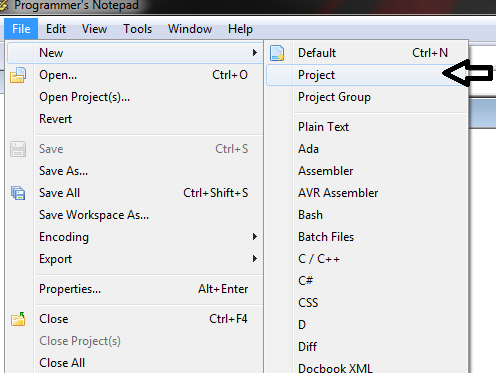Expand the New submenu arrow

255,53
